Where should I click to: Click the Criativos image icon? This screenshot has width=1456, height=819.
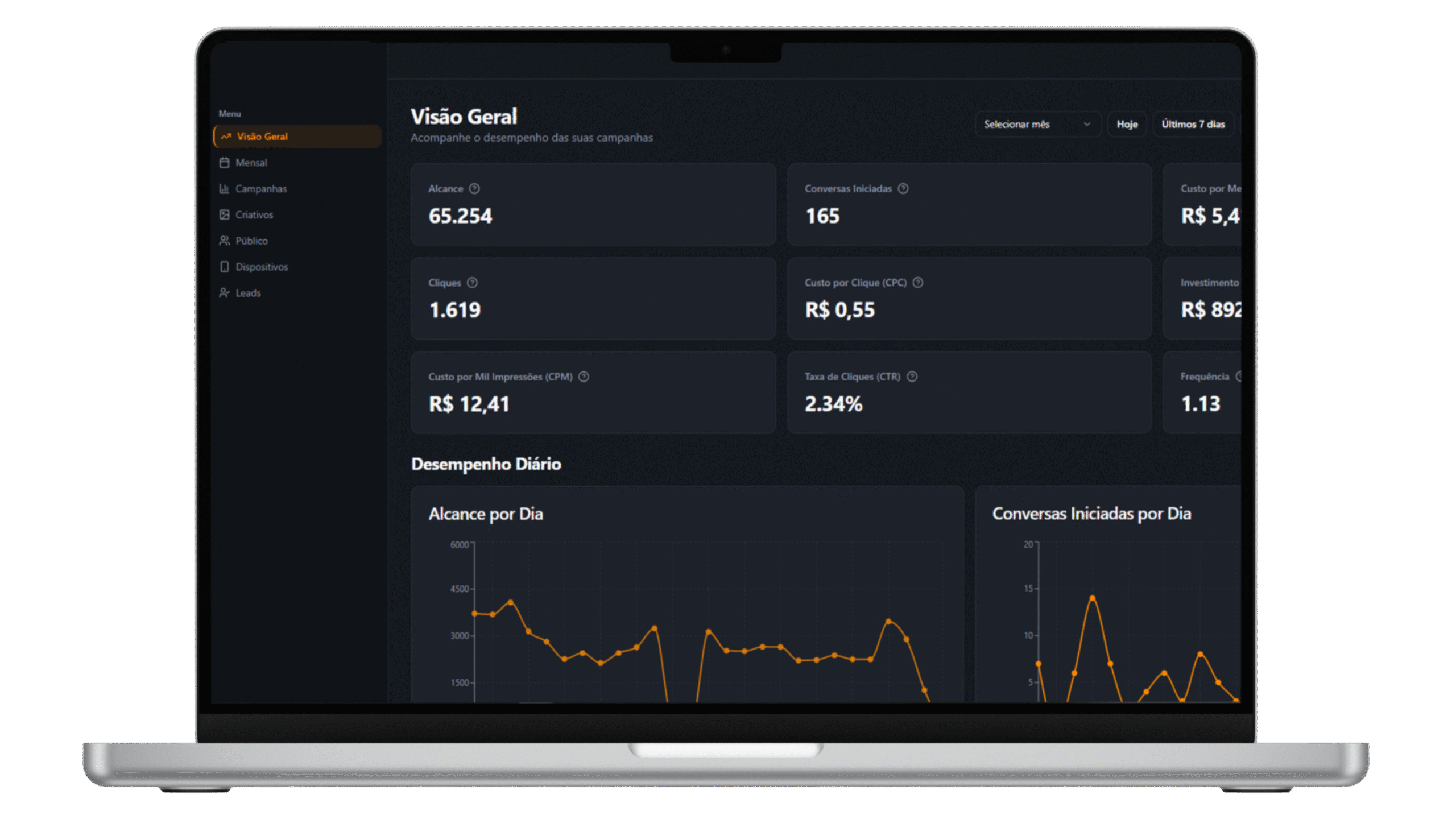click(x=224, y=215)
